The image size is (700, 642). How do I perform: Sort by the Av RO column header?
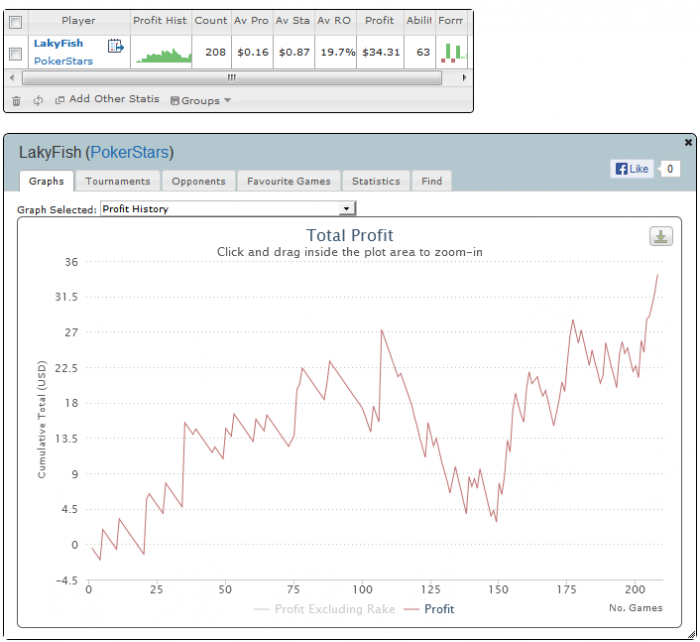[334, 21]
